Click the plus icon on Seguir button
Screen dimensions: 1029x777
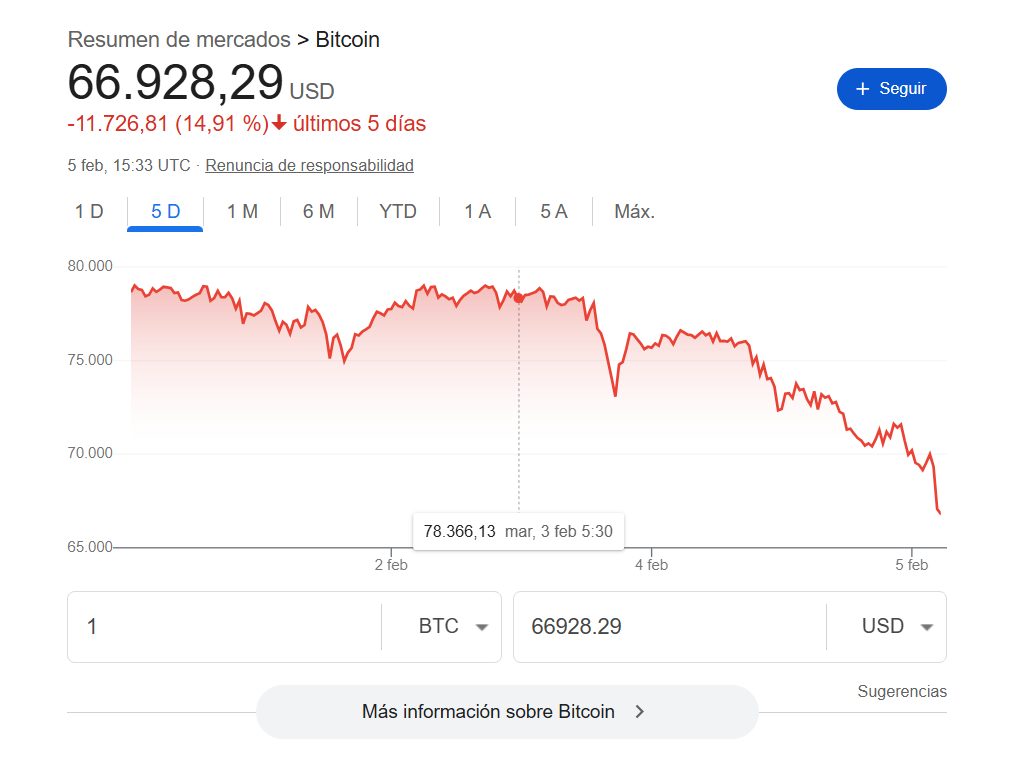point(863,89)
